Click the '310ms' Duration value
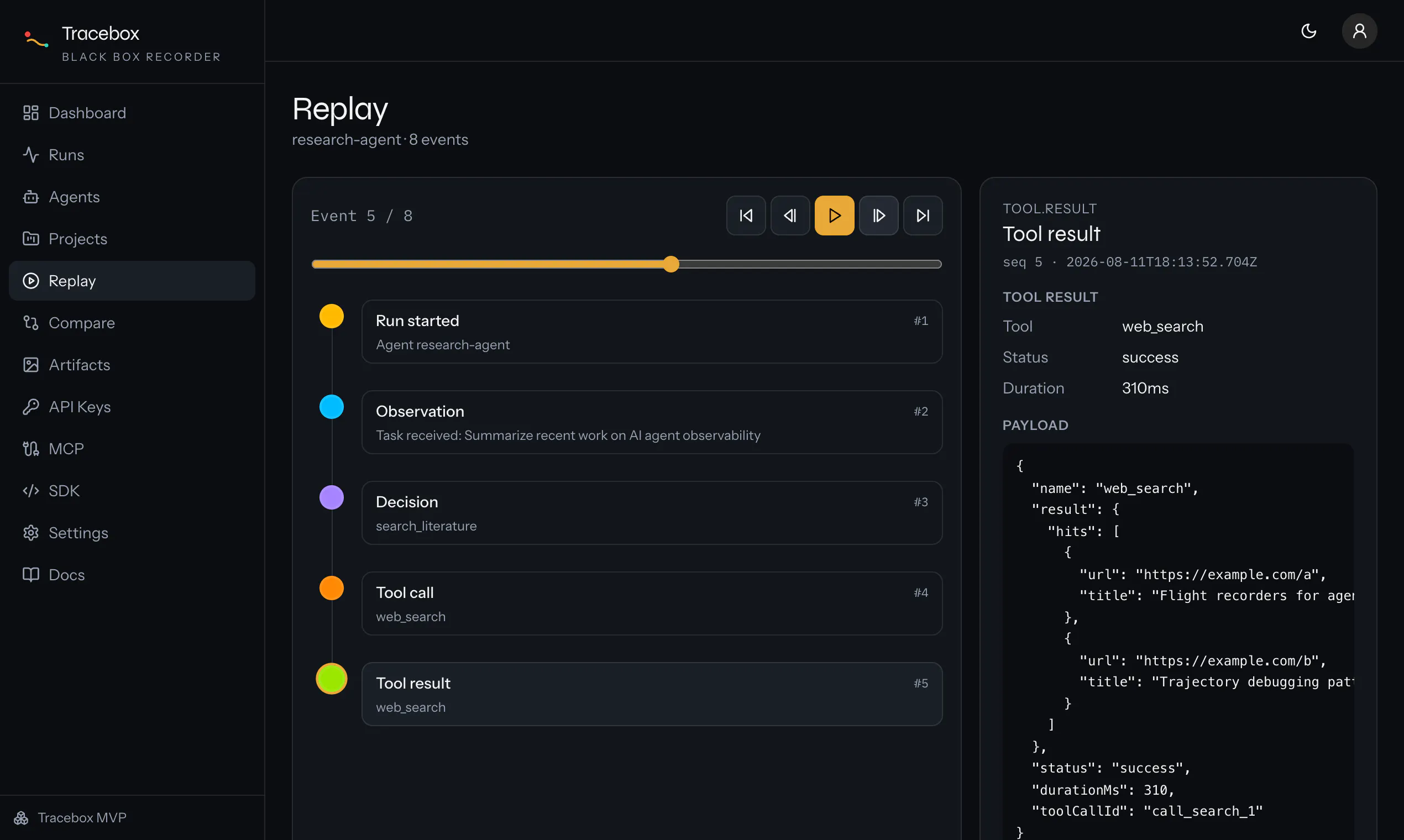 (x=1145, y=389)
